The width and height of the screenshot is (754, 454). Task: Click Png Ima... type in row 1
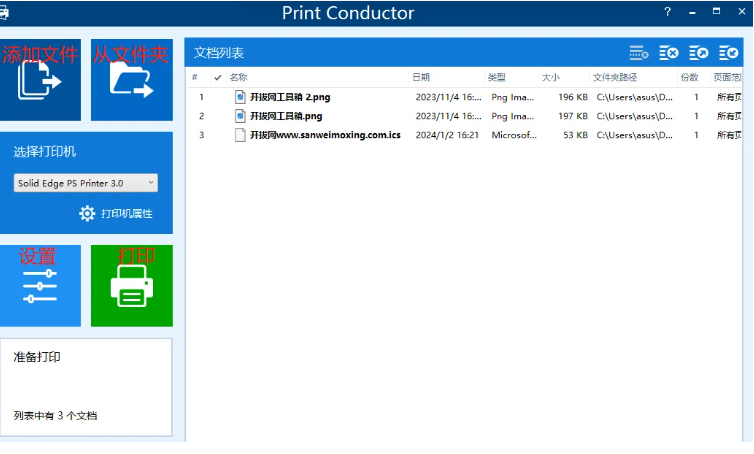click(513, 97)
